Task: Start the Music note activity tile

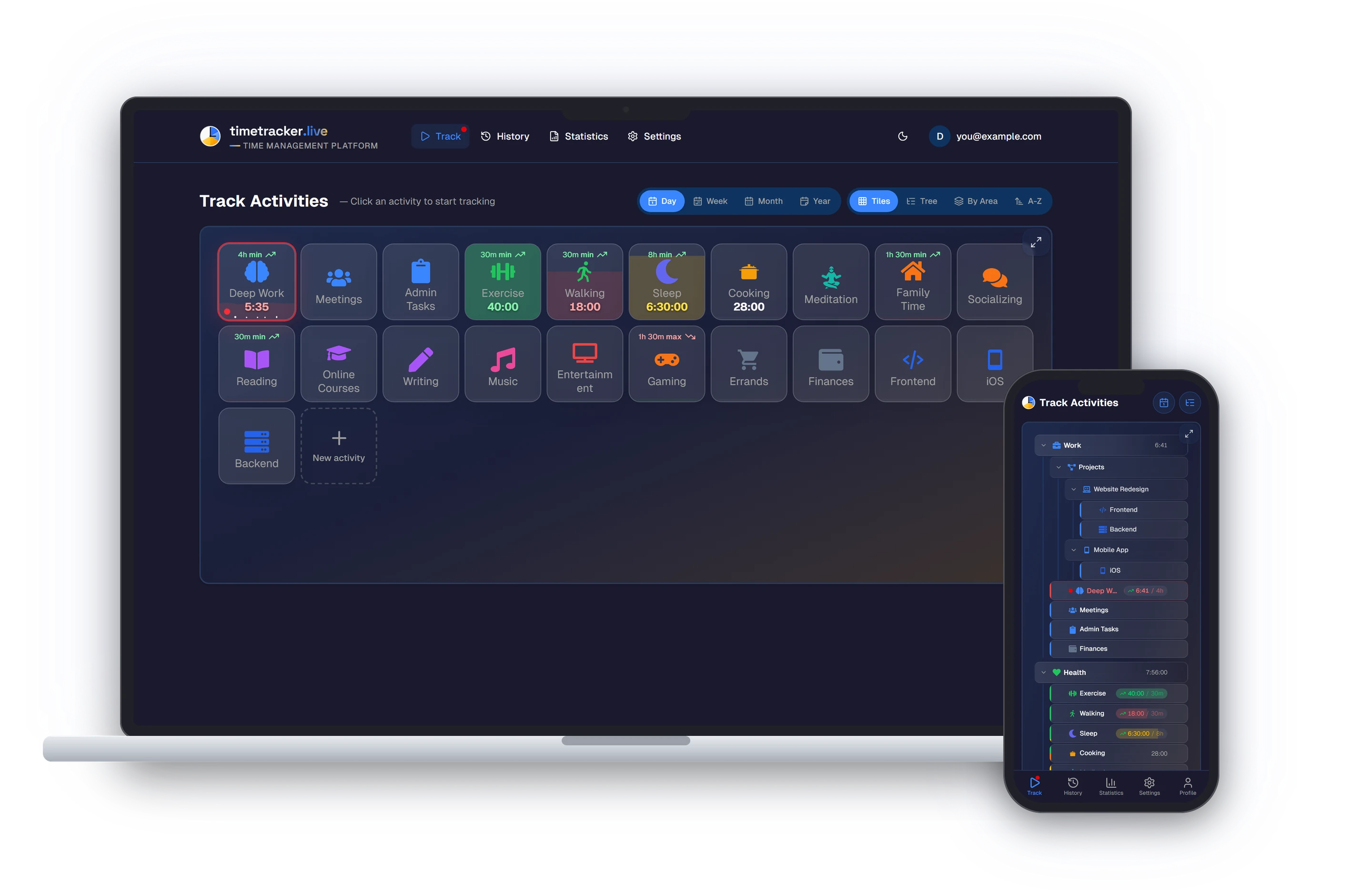Action: point(502,363)
